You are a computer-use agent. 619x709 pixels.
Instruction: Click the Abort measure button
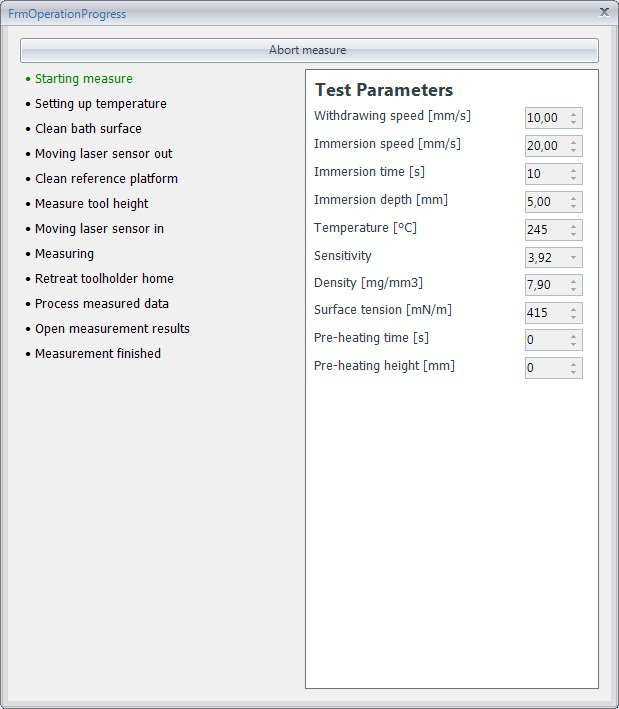point(309,50)
